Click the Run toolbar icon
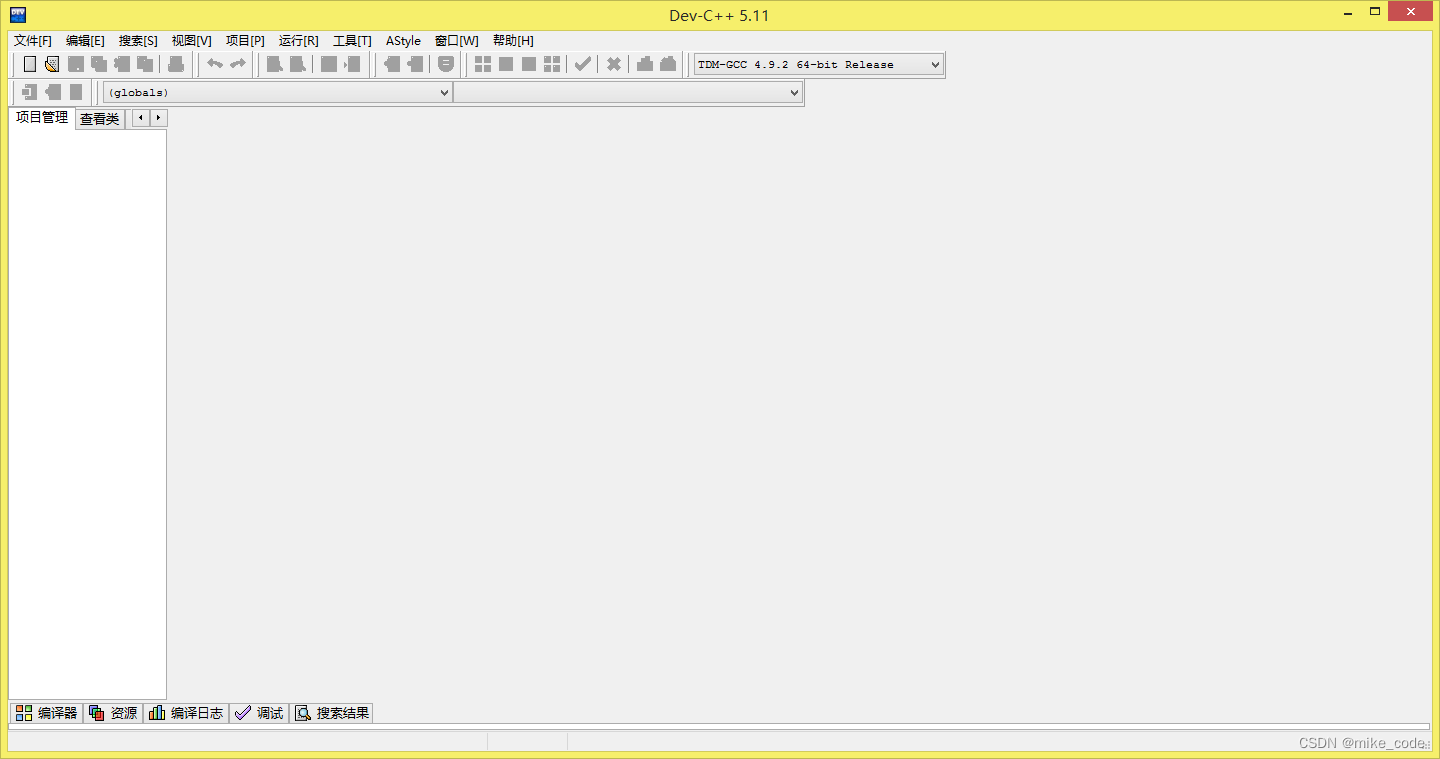Image resolution: width=1440 pixels, height=759 pixels. coord(506,64)
